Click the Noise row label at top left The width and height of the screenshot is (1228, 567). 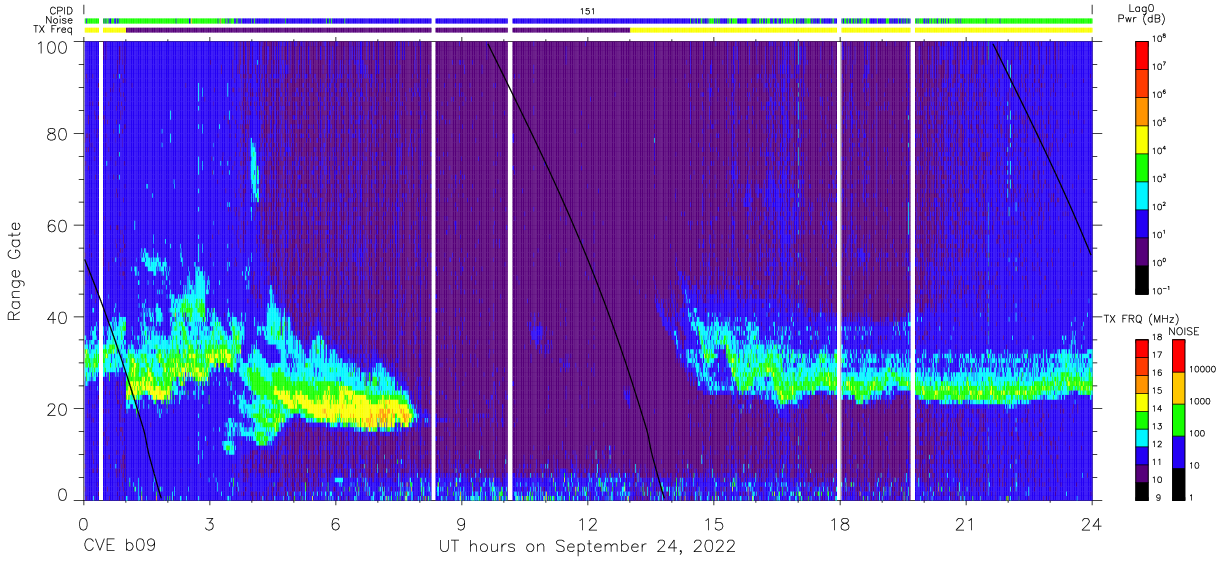pos(59,20)
